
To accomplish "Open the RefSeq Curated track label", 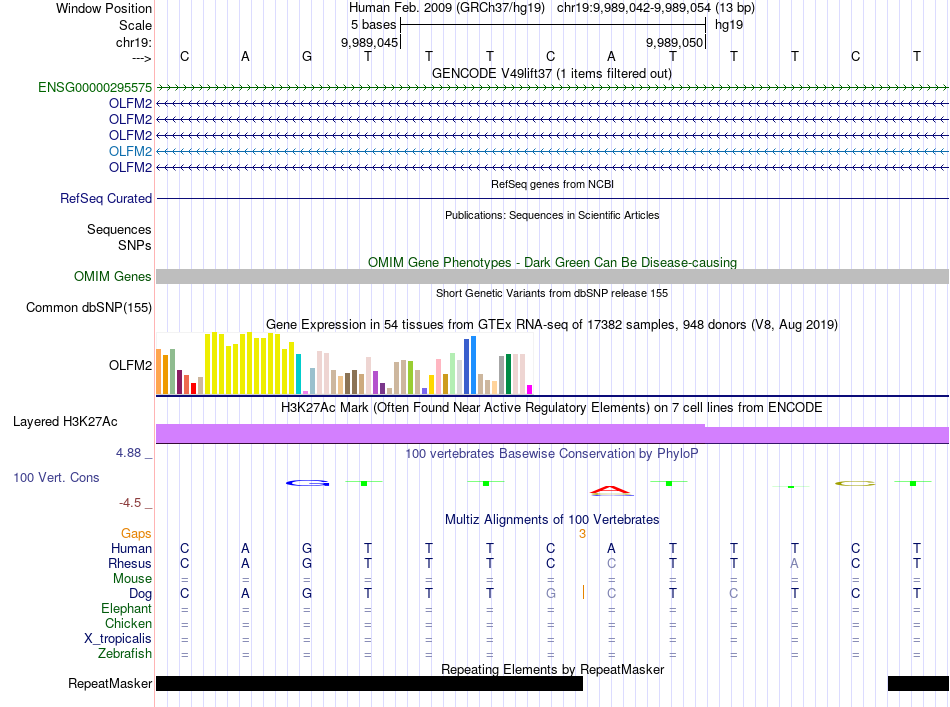I will click(106, 198).
